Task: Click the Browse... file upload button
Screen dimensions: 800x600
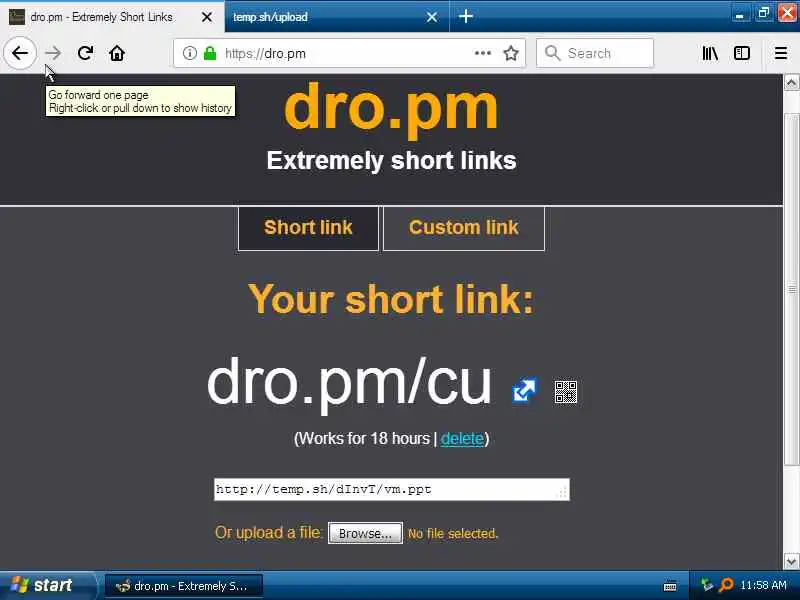Action: click(365, 533)
